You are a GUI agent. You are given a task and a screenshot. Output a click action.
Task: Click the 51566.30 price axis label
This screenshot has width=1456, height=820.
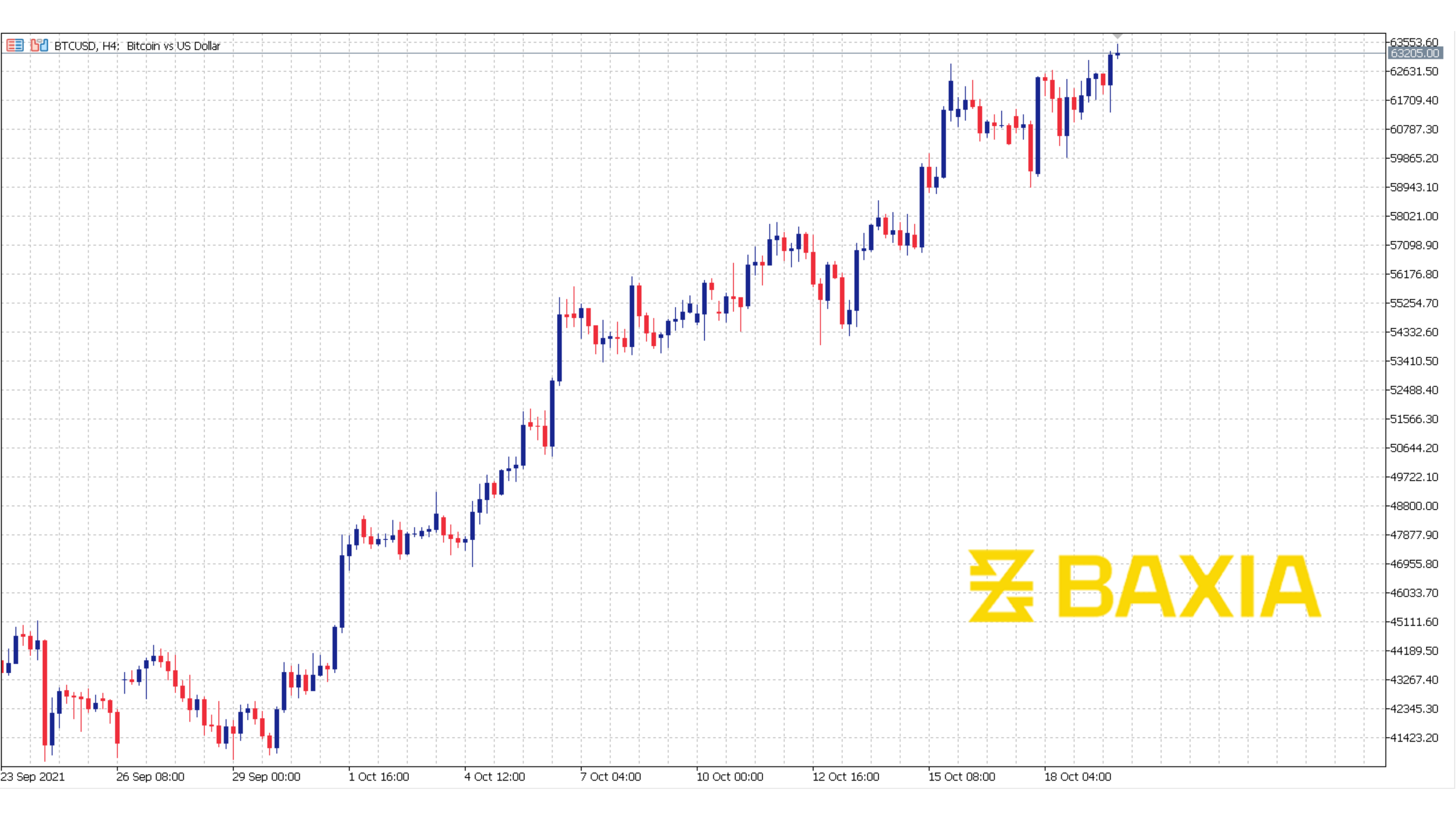coord(1414,419)
